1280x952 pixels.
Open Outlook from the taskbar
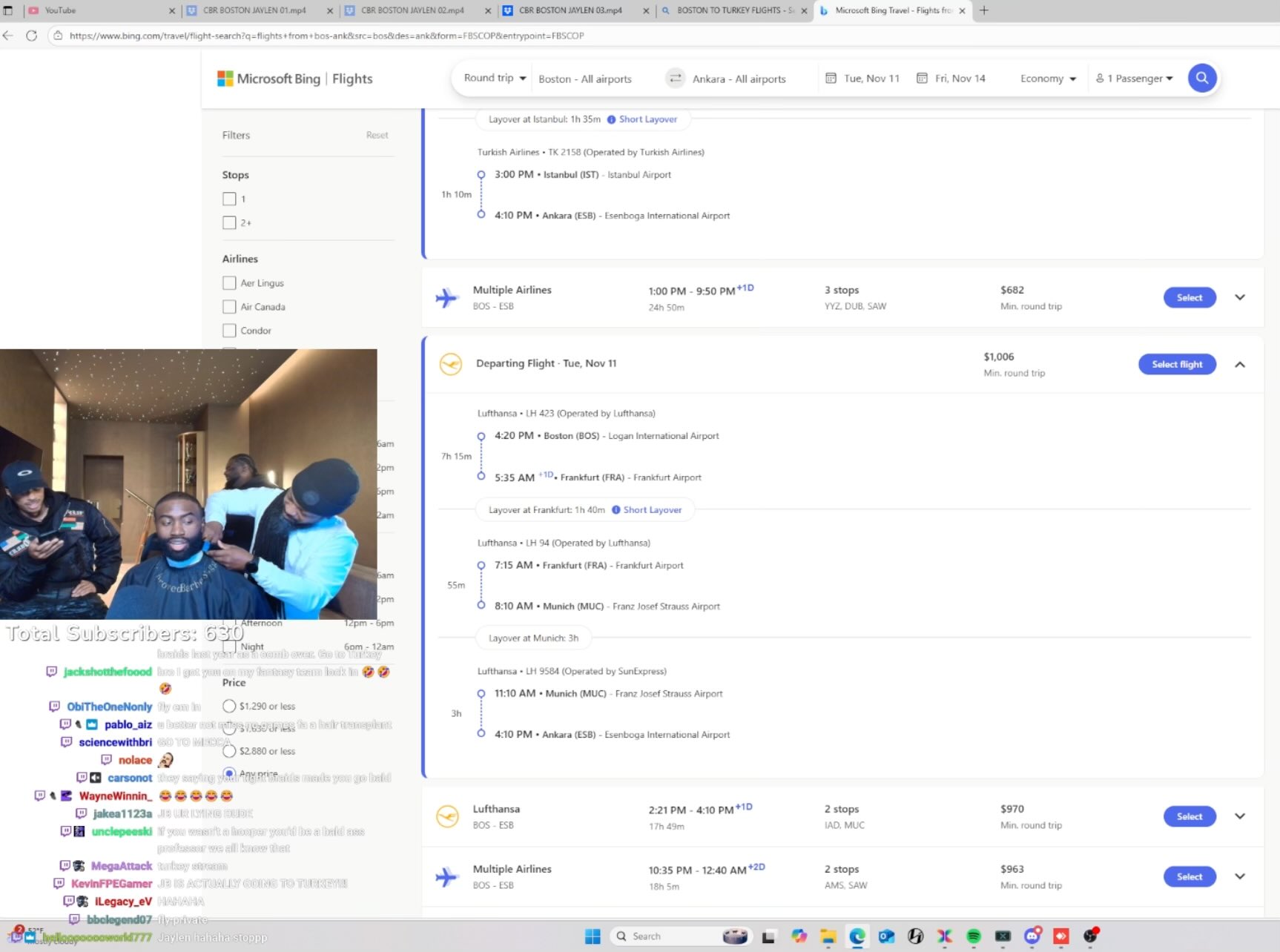tap(886, 936)
